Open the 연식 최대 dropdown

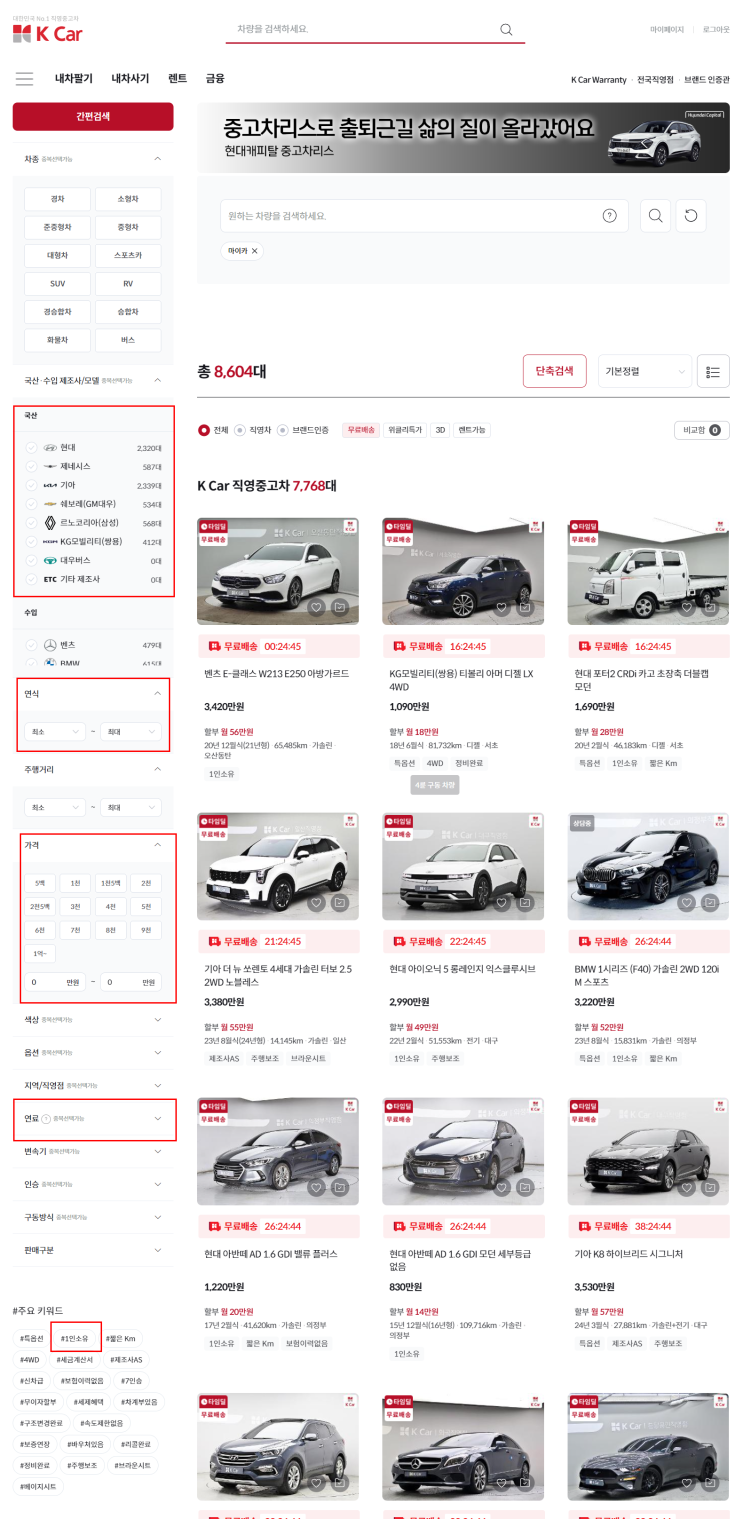click(131, 732)
